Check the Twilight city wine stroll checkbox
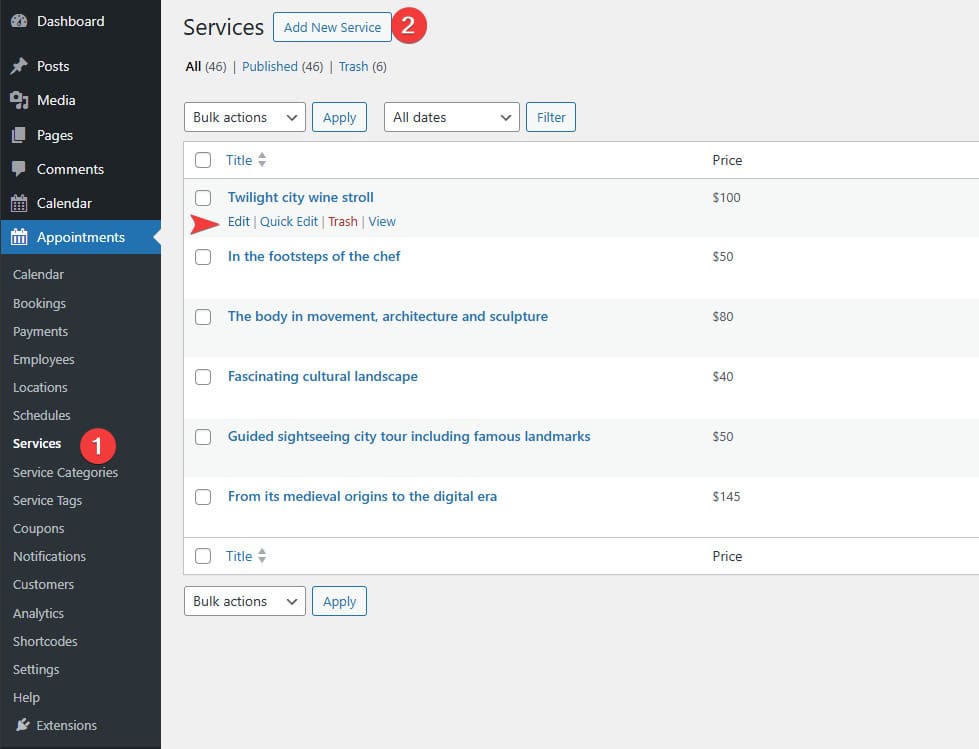979x749 pixels. click(x=203, y=197)
